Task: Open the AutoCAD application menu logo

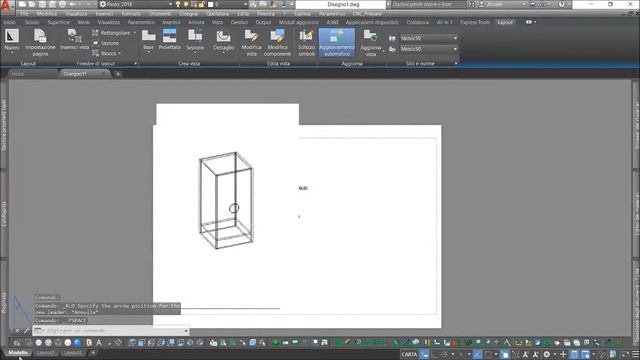Action: [x=6, y=5]
